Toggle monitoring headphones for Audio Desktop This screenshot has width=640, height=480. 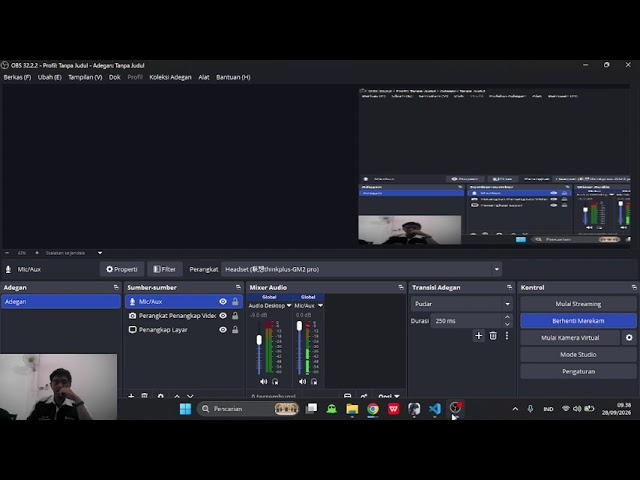pos(275,382)
